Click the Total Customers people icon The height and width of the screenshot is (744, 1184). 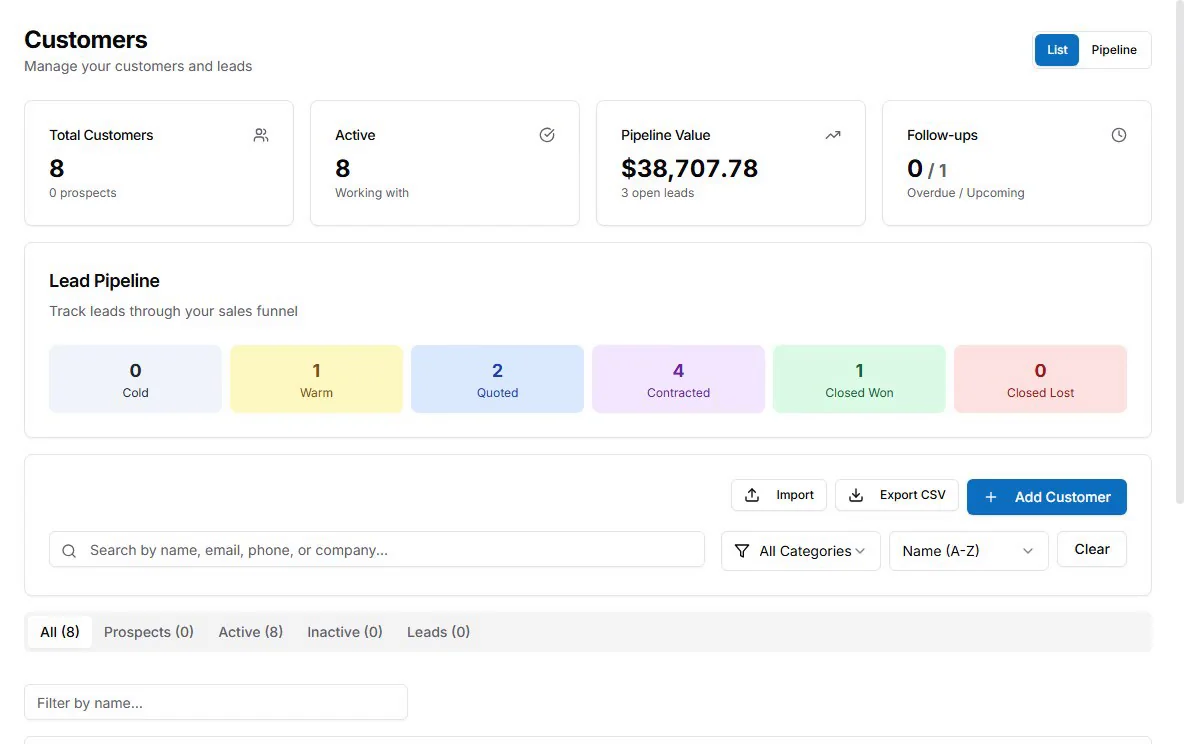261,135
